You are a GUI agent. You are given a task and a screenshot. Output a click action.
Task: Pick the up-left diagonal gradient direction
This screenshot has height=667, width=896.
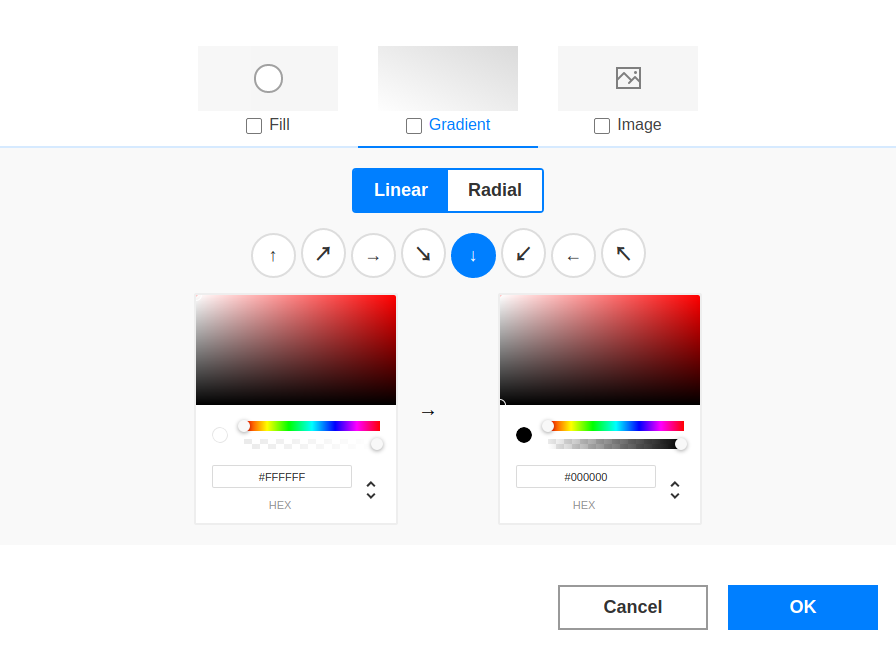click(623, 253)
